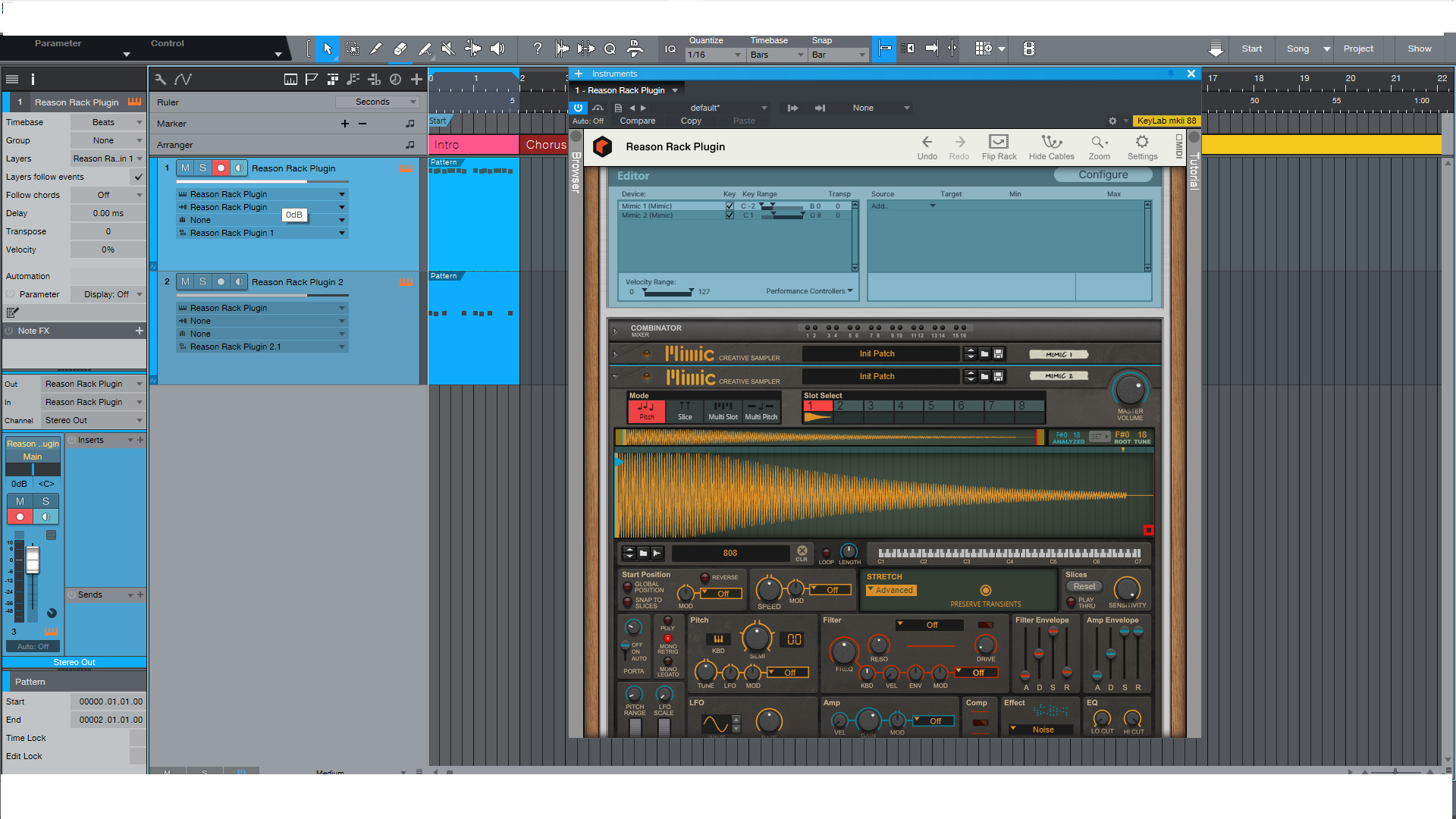The image size is (1456, 819).
Task: Open the Show page
Action: (1420, 49)
